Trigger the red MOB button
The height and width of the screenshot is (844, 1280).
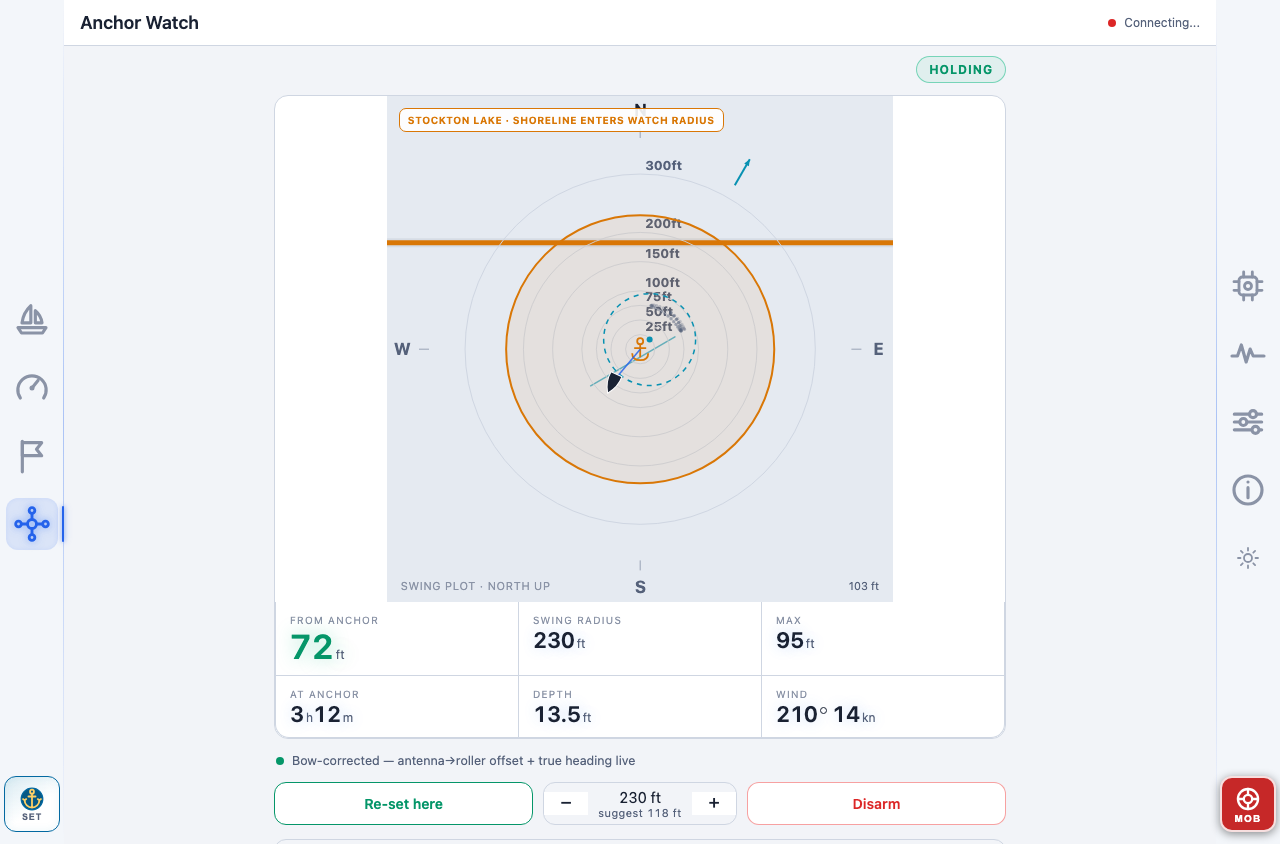coord(1248,804)
